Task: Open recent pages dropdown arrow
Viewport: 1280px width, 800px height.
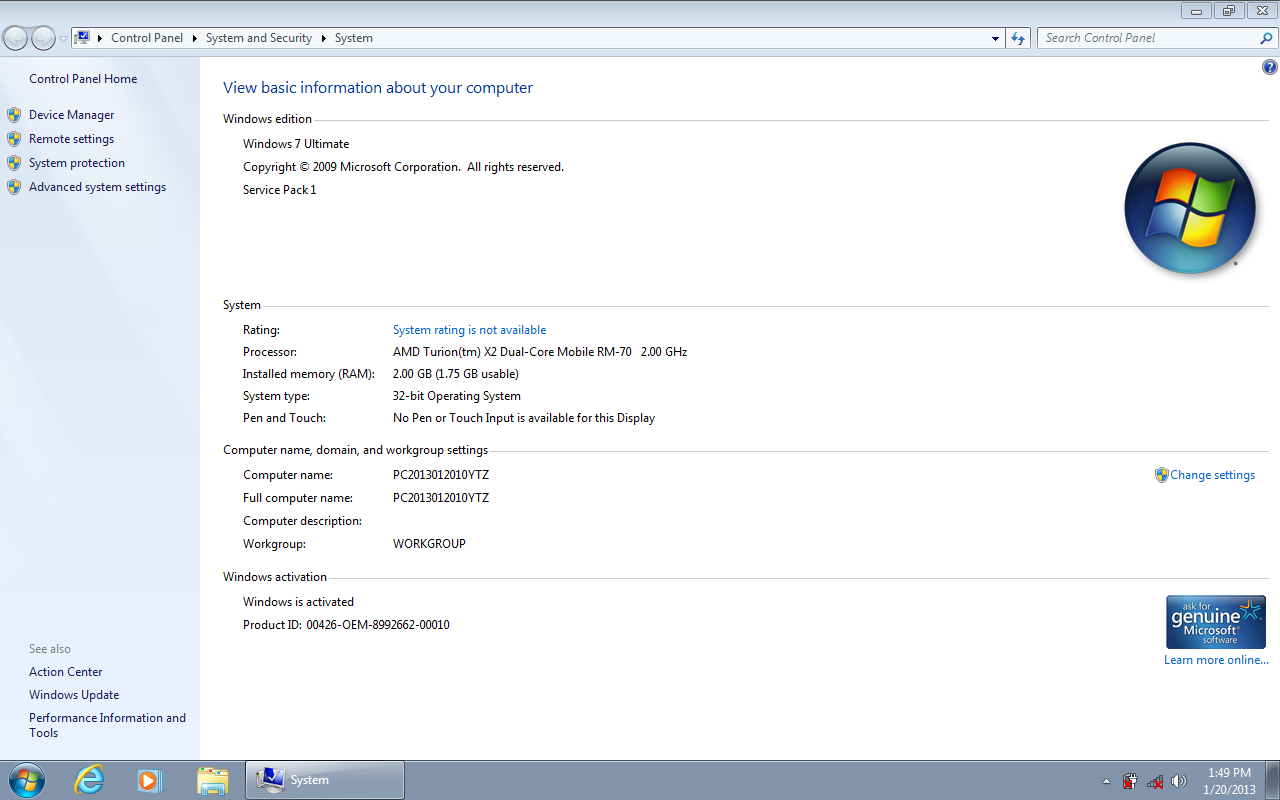Action: click(x=63, y=39)
